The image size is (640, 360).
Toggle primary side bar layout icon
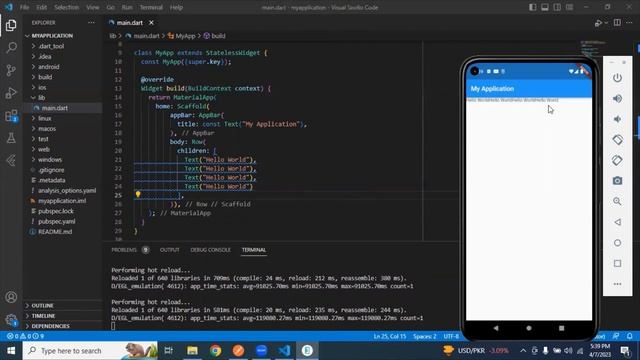point(533,7)
